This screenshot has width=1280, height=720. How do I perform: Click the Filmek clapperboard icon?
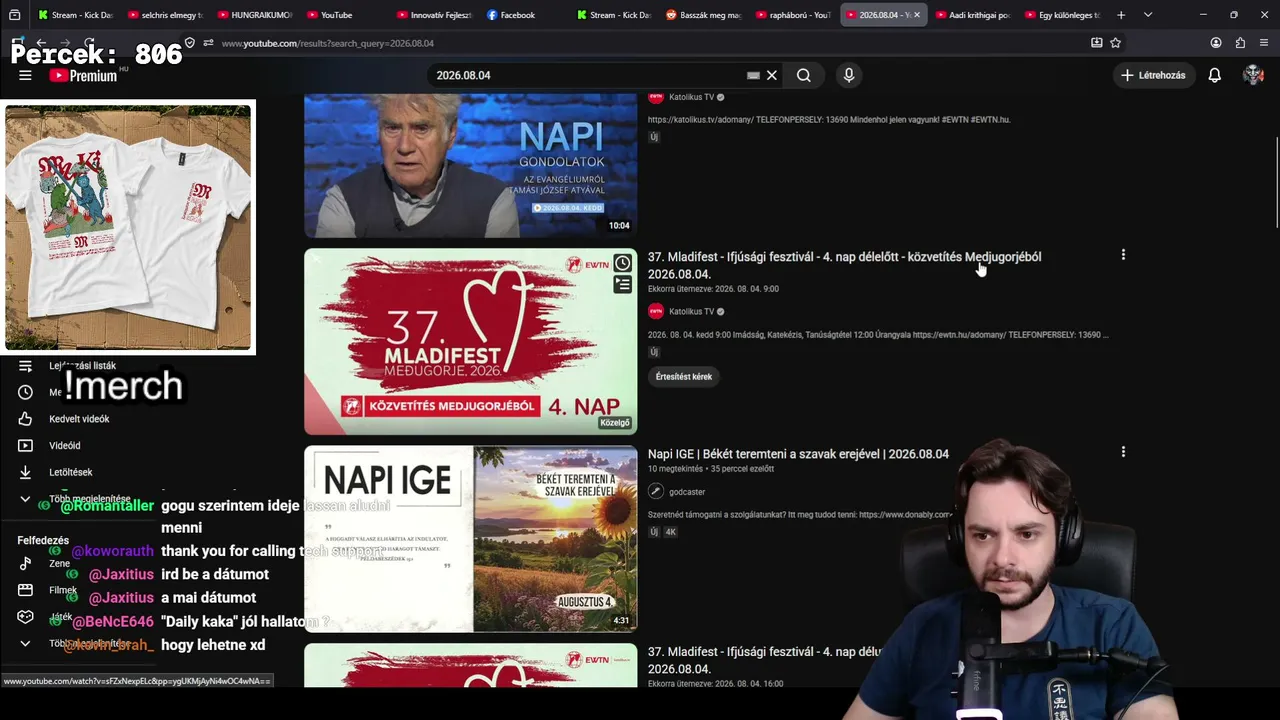26,590
